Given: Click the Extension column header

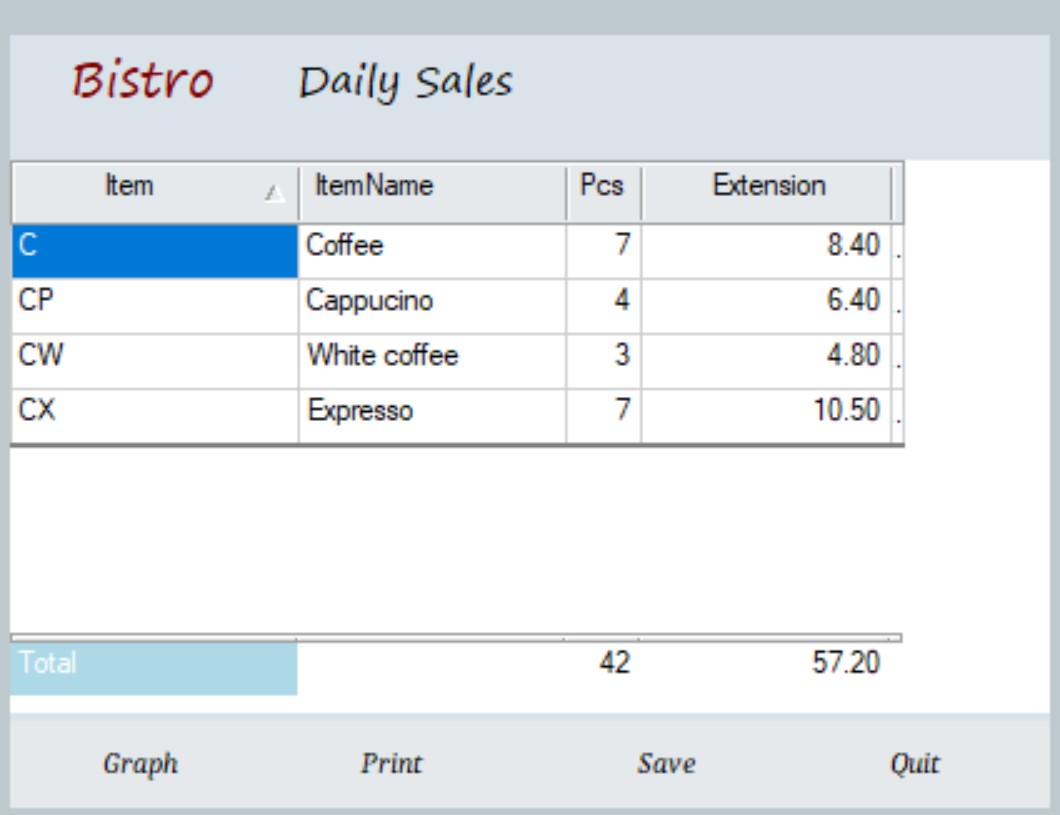Looking at the screenshot, I should point(767,187).
